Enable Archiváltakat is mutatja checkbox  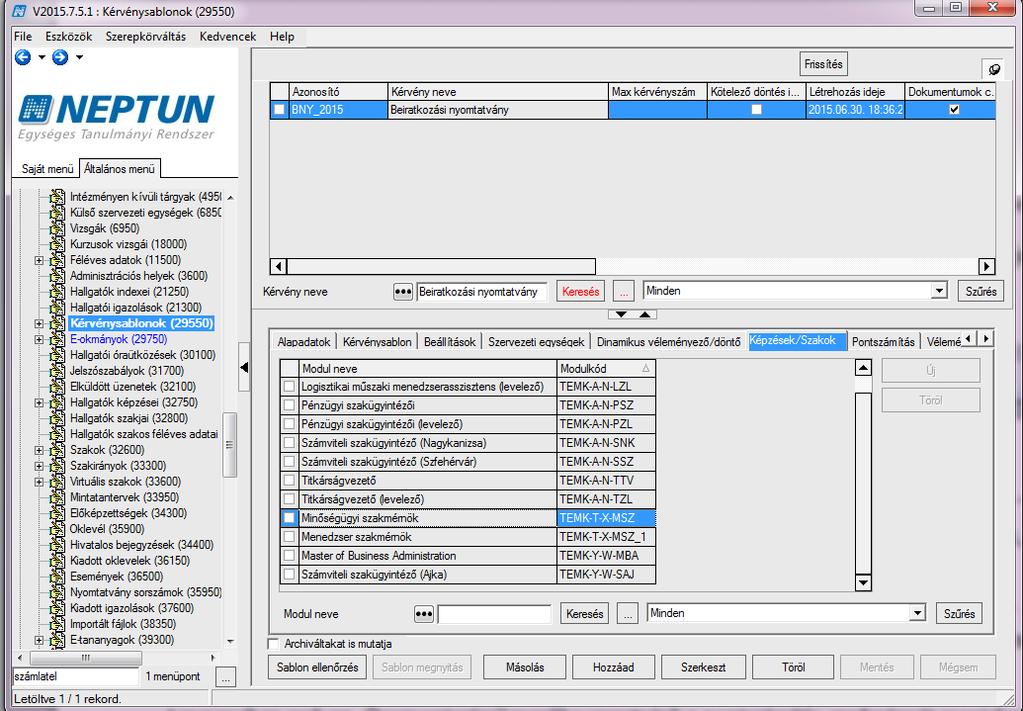[273, 644]
